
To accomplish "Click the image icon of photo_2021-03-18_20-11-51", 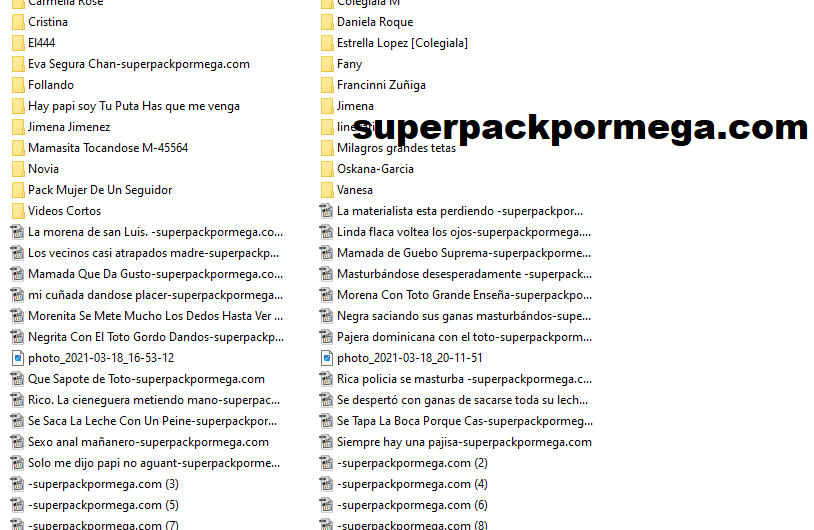I will point(327,358).
